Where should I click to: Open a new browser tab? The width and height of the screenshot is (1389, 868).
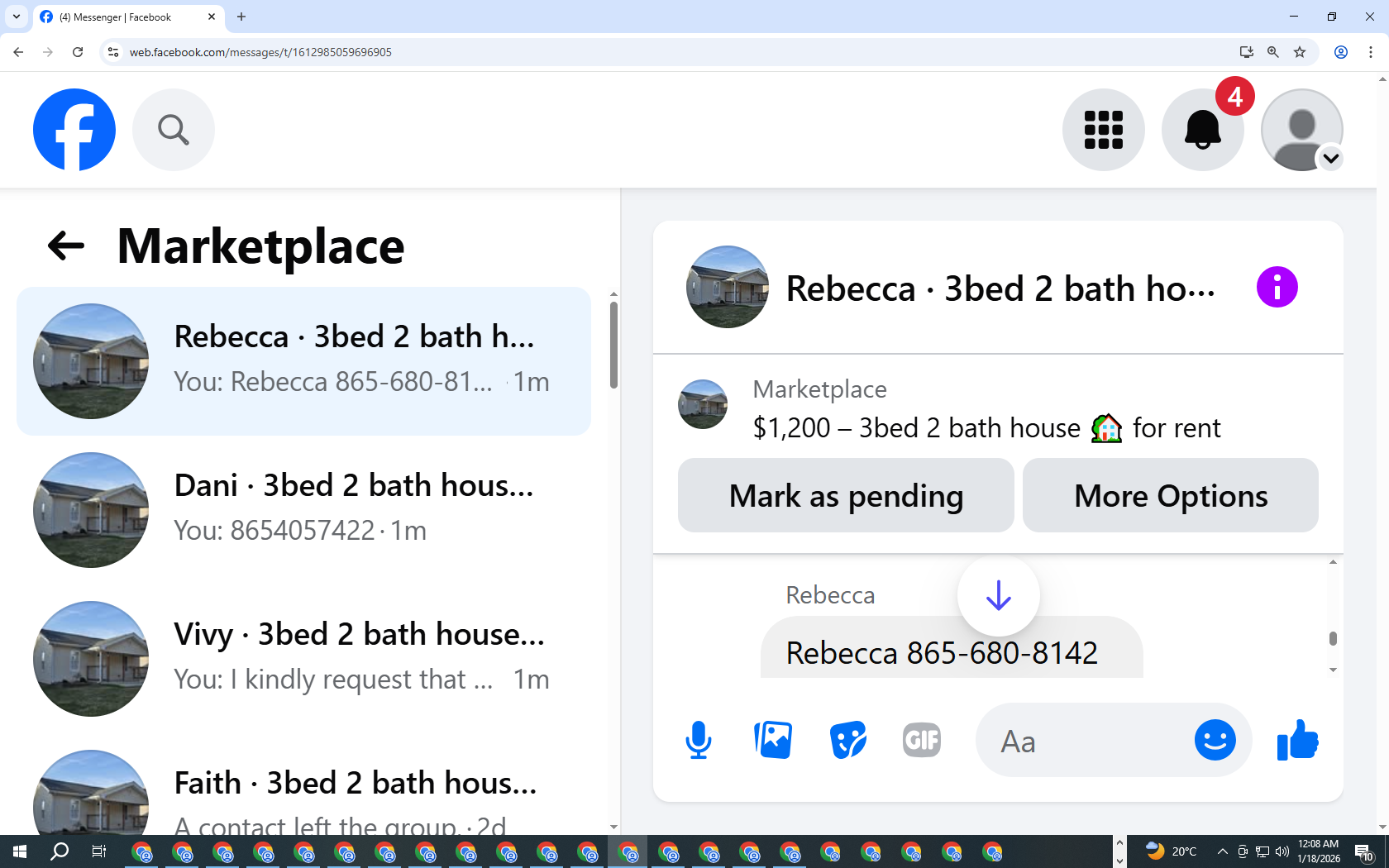(241, 17)
